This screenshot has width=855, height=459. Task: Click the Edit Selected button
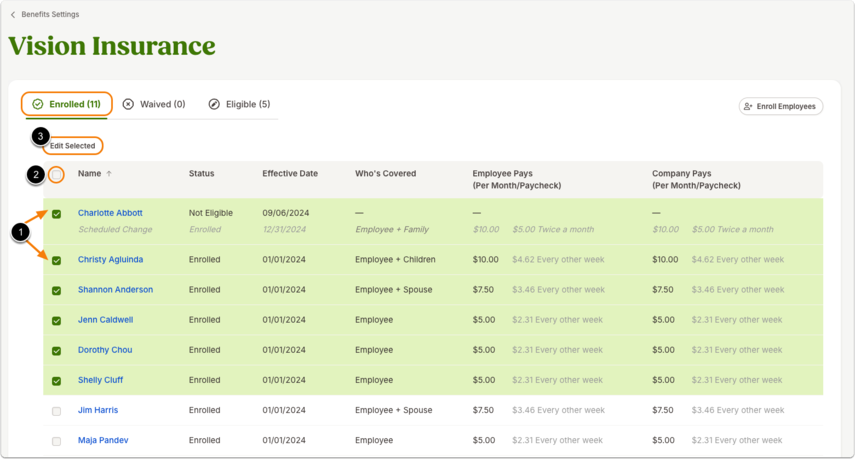pyautogui.click(x=73, y=146)
